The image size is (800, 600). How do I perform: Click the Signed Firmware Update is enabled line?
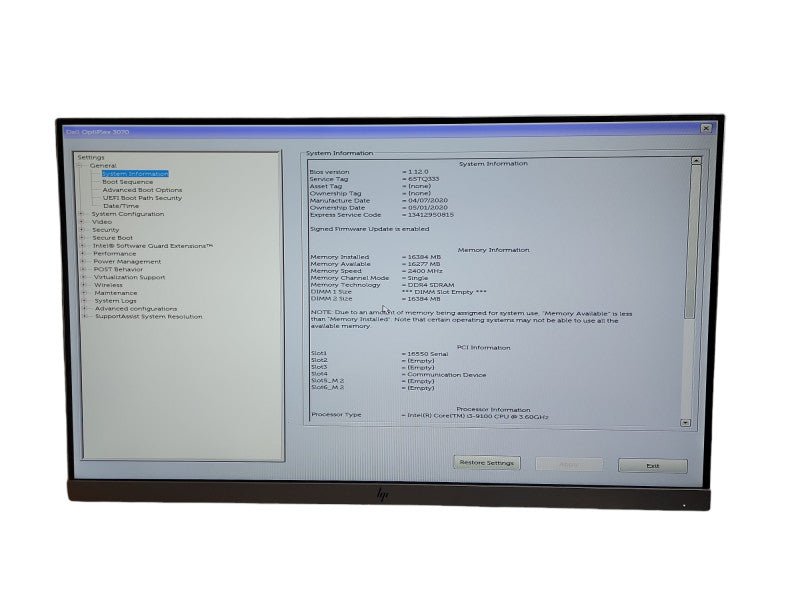click(x=370, y=229)
